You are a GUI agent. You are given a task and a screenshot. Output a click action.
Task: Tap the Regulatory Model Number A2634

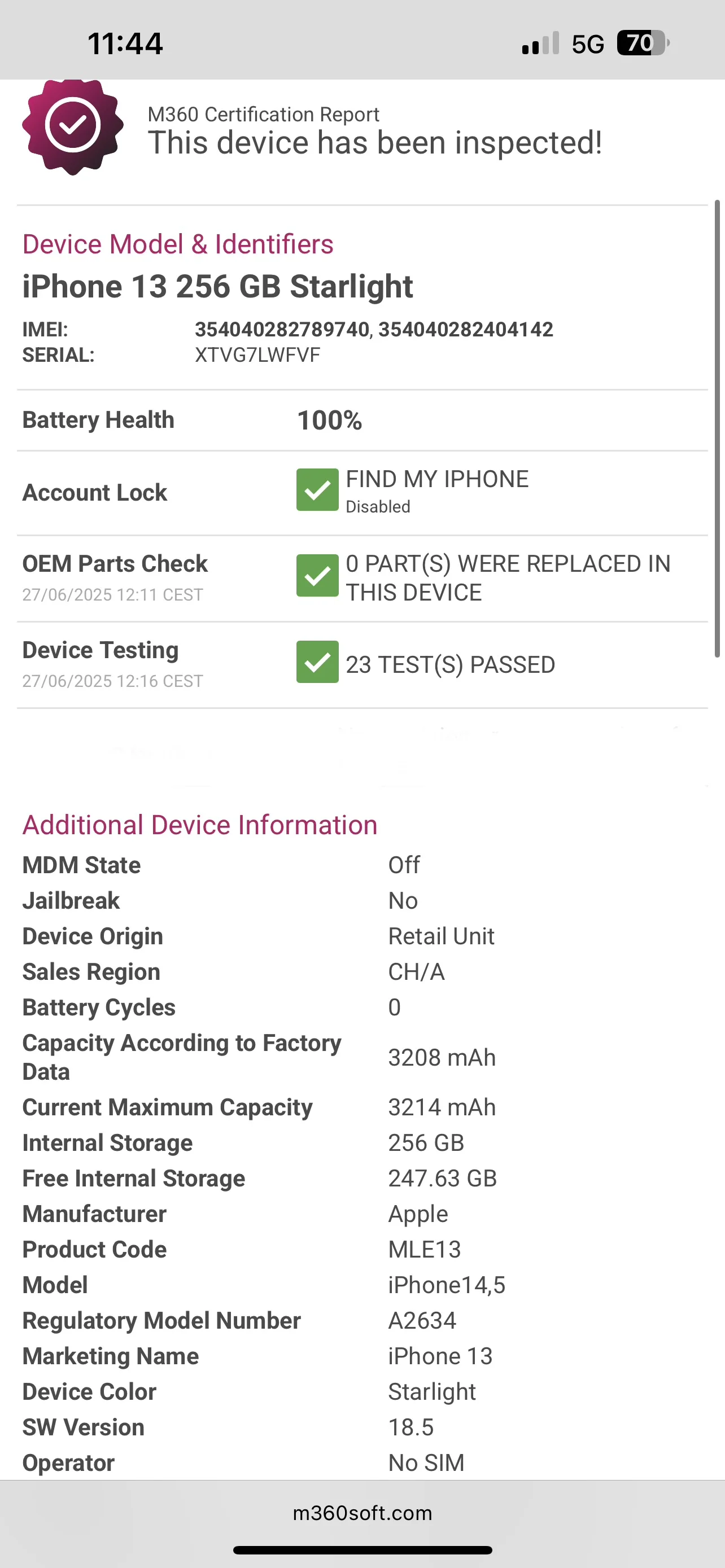(422, 1321)
